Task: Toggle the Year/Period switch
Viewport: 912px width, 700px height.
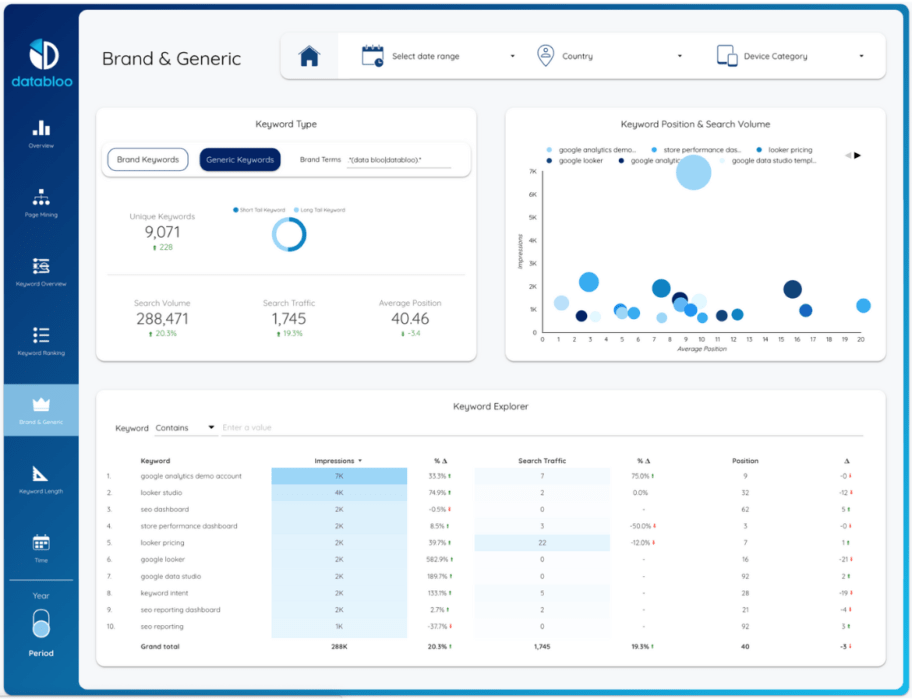Action: [41, 623]
